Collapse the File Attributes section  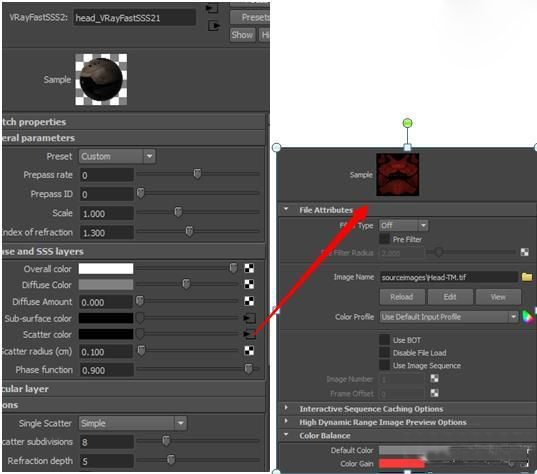click(x=286, y=209)
